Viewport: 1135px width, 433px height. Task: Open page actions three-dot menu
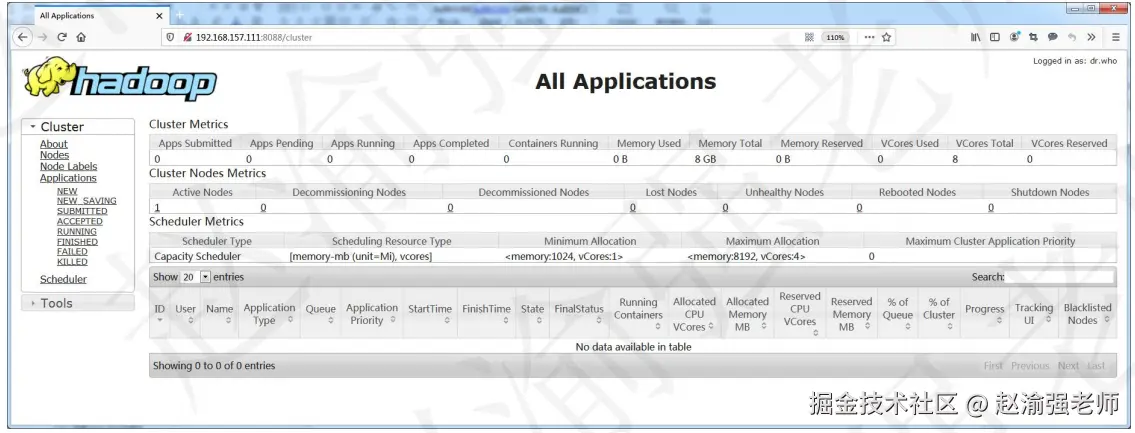[869, 37]
